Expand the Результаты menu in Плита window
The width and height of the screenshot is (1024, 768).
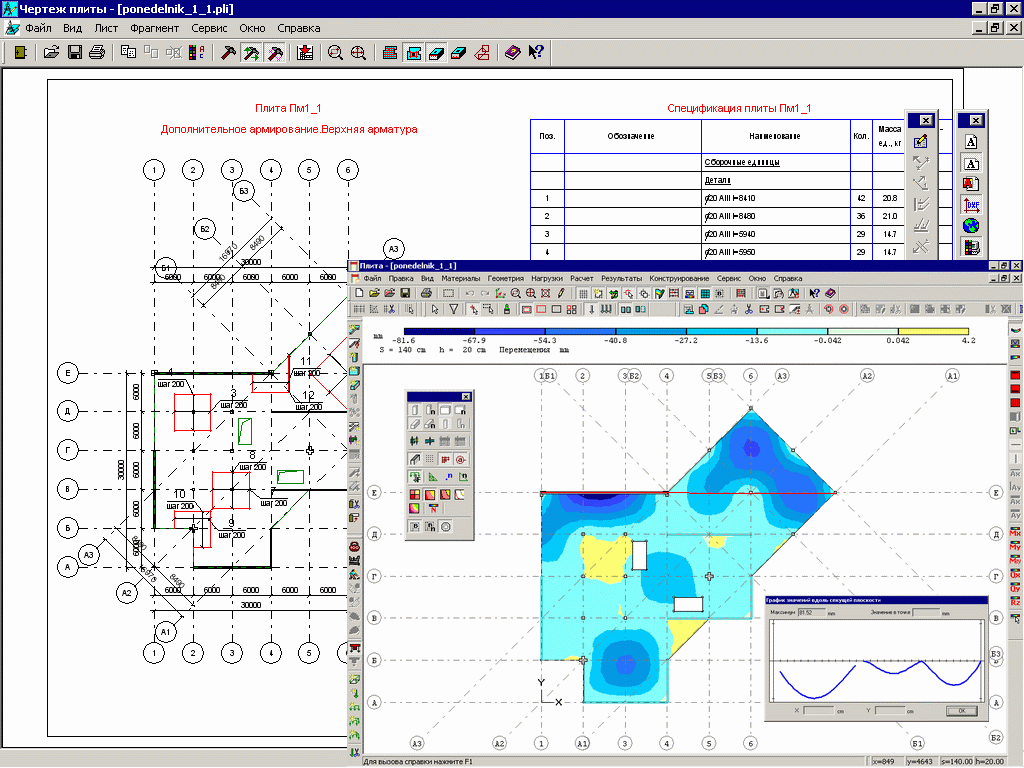click(x=621, y=278)
